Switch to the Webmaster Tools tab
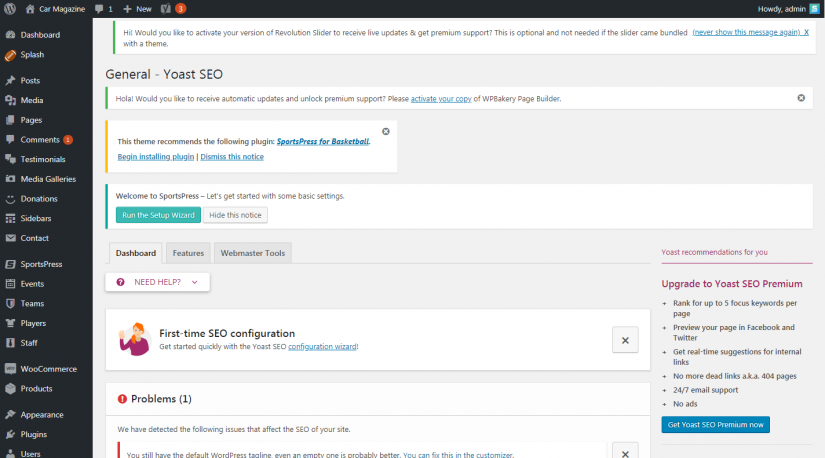This screenshot has height=458, width=825. pyautogui.click(x=252, y=253)
